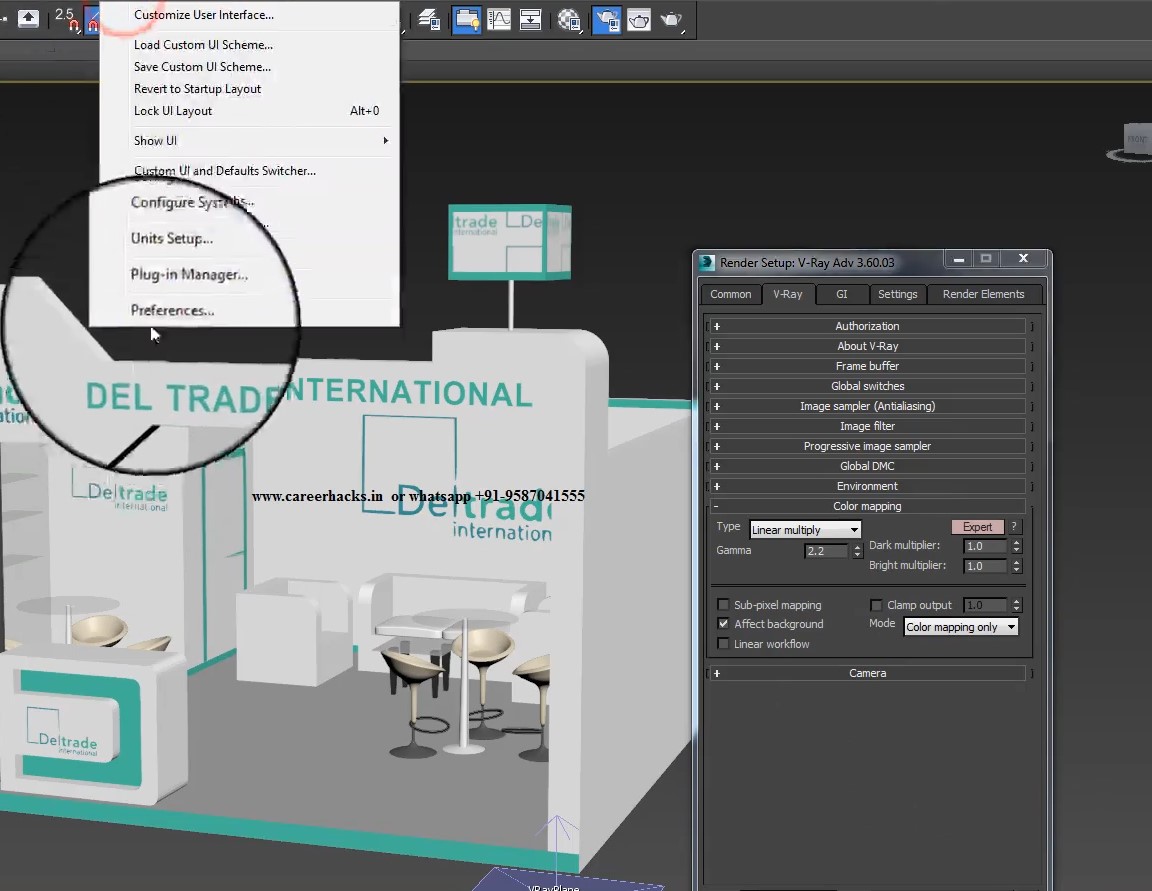Image resolution: width=1152 pixels, height=891 pixels.
Task: Click the question mark help button near Expert
Action: [1013, 527]
